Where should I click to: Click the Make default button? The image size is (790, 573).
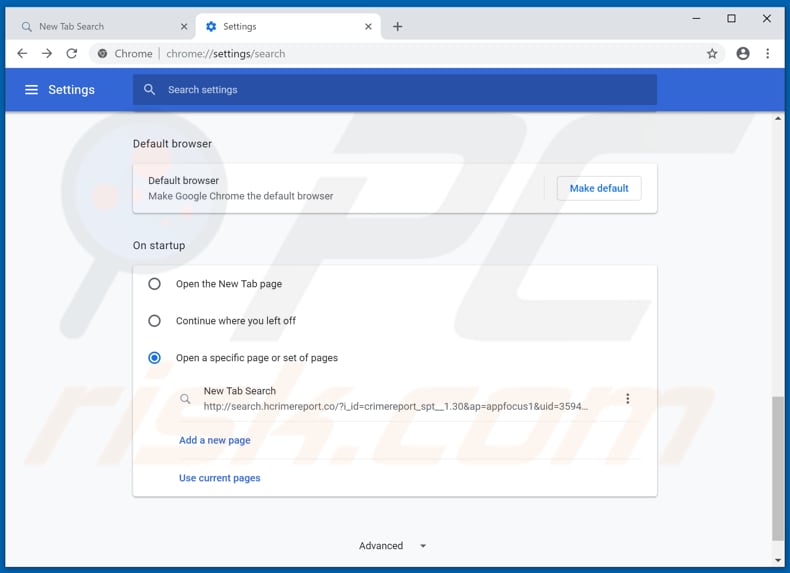599,188
